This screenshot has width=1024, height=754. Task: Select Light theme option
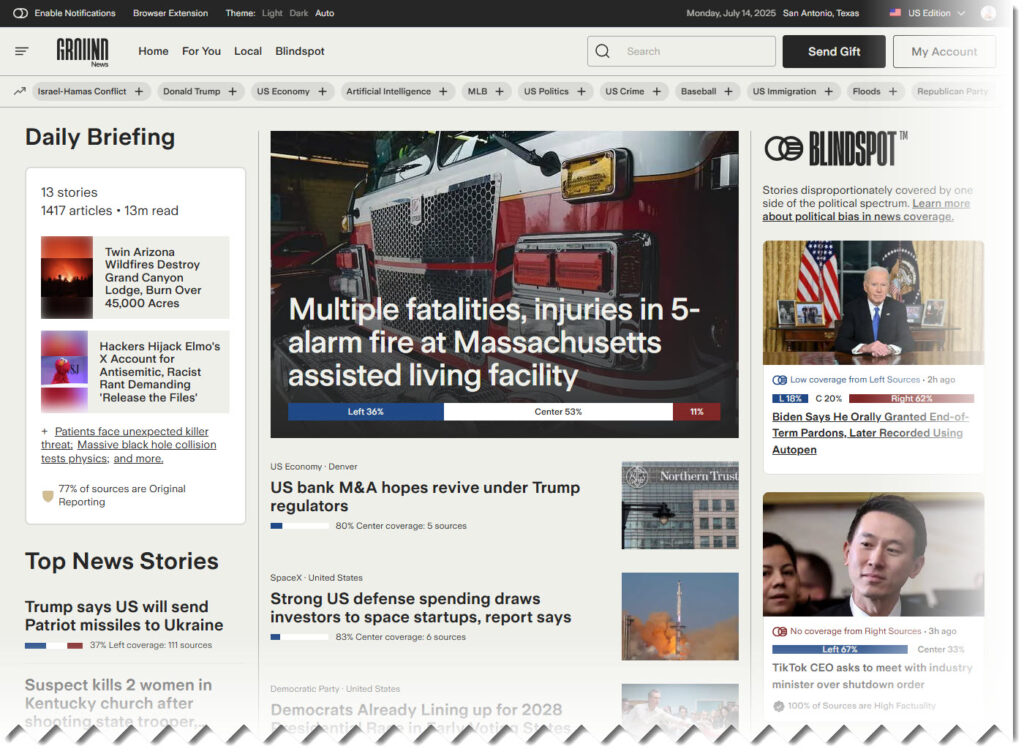[272, 13]
